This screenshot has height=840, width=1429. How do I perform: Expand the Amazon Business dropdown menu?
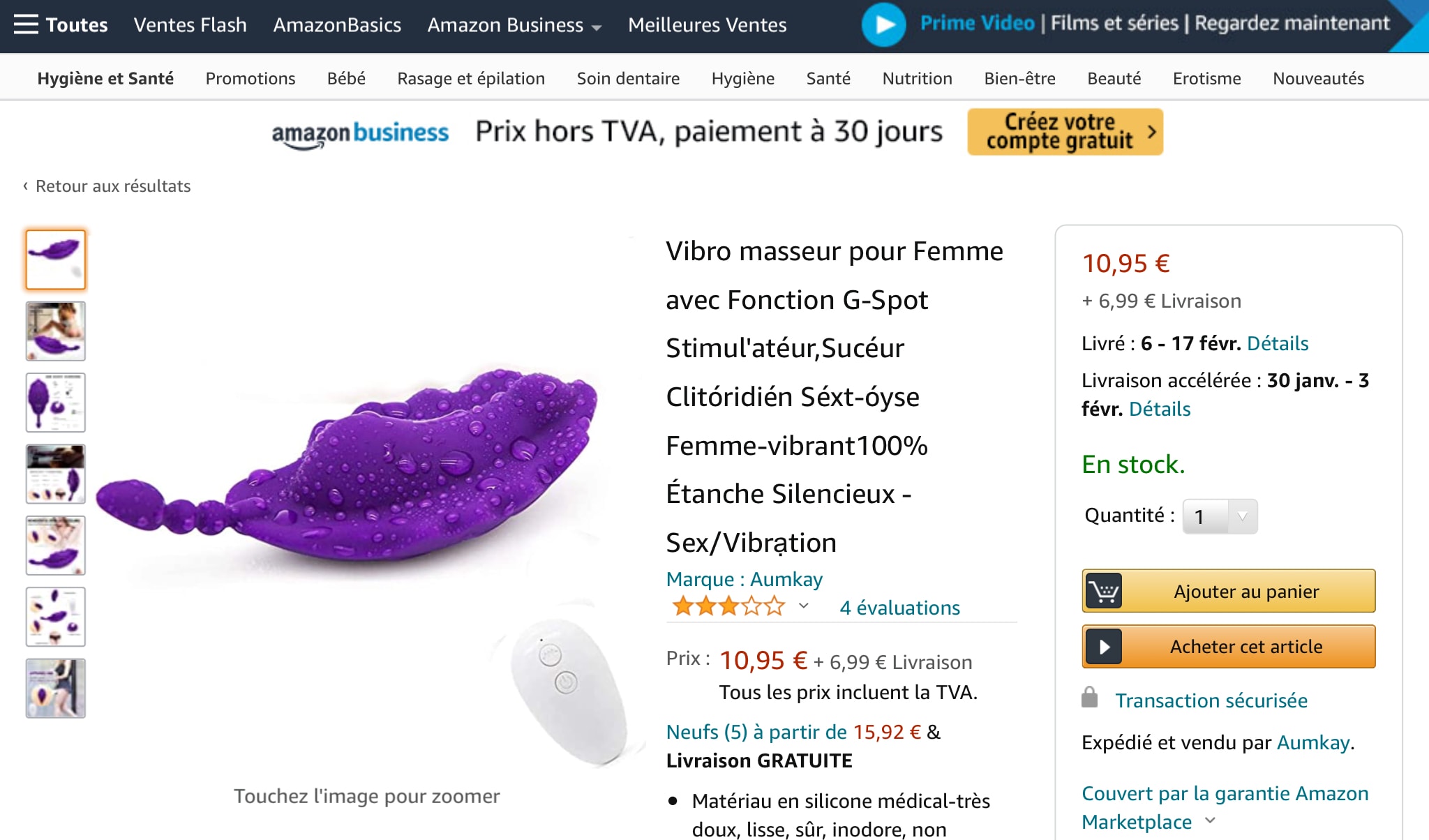click(x=597, y=27)
